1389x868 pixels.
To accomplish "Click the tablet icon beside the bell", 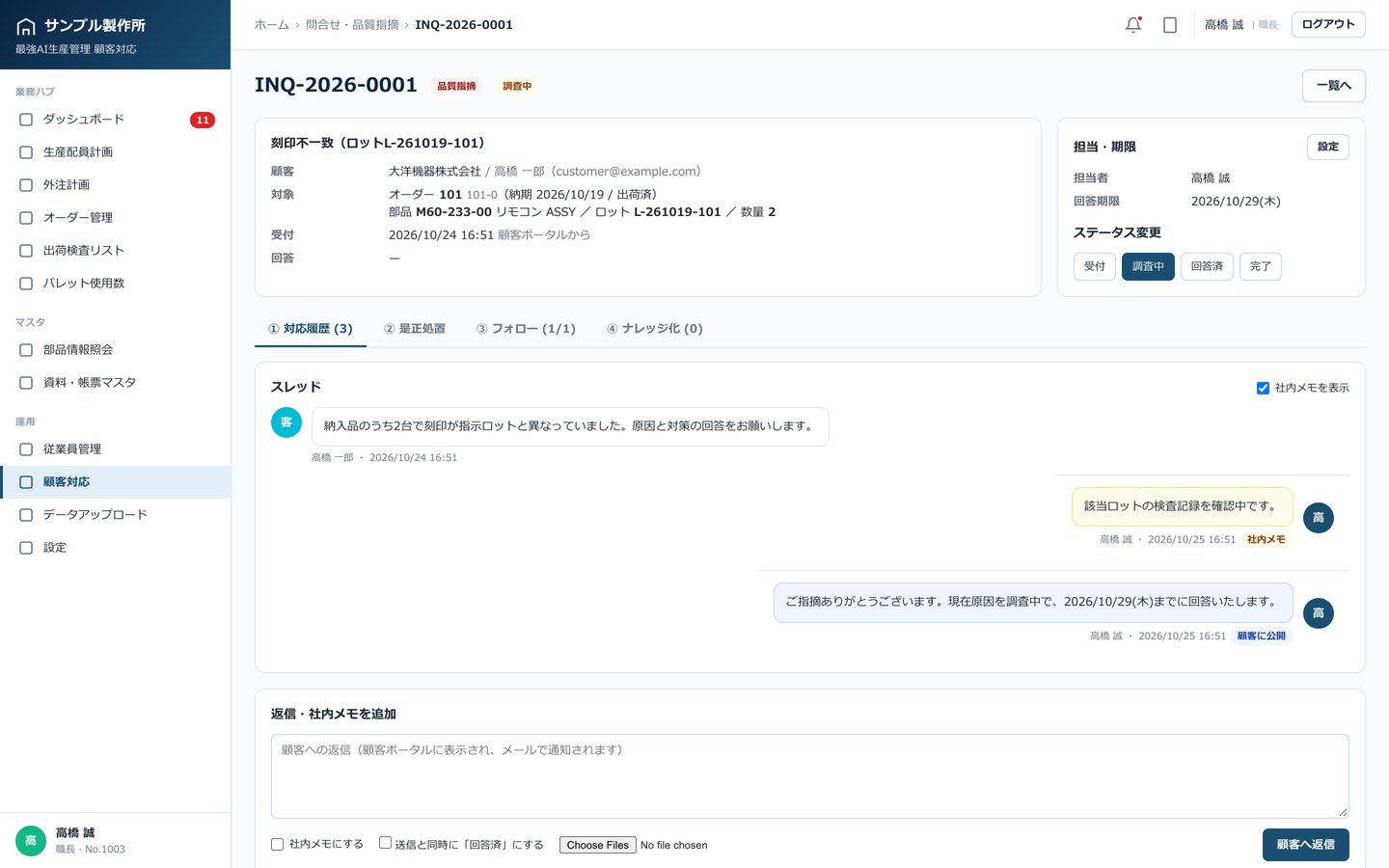I will (x=1170, y=25).
